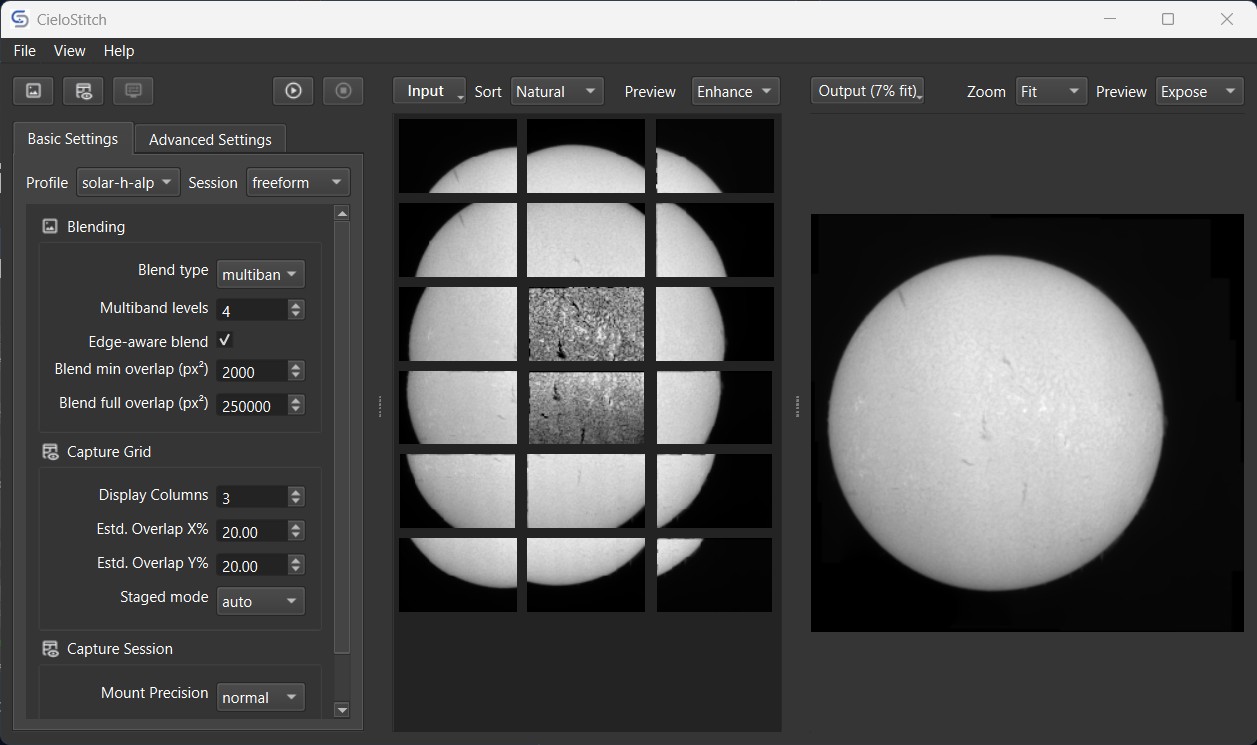Click the Output (7% fit) button
The height and width of the screenshot is (745, 1257).
pos(867,91)
